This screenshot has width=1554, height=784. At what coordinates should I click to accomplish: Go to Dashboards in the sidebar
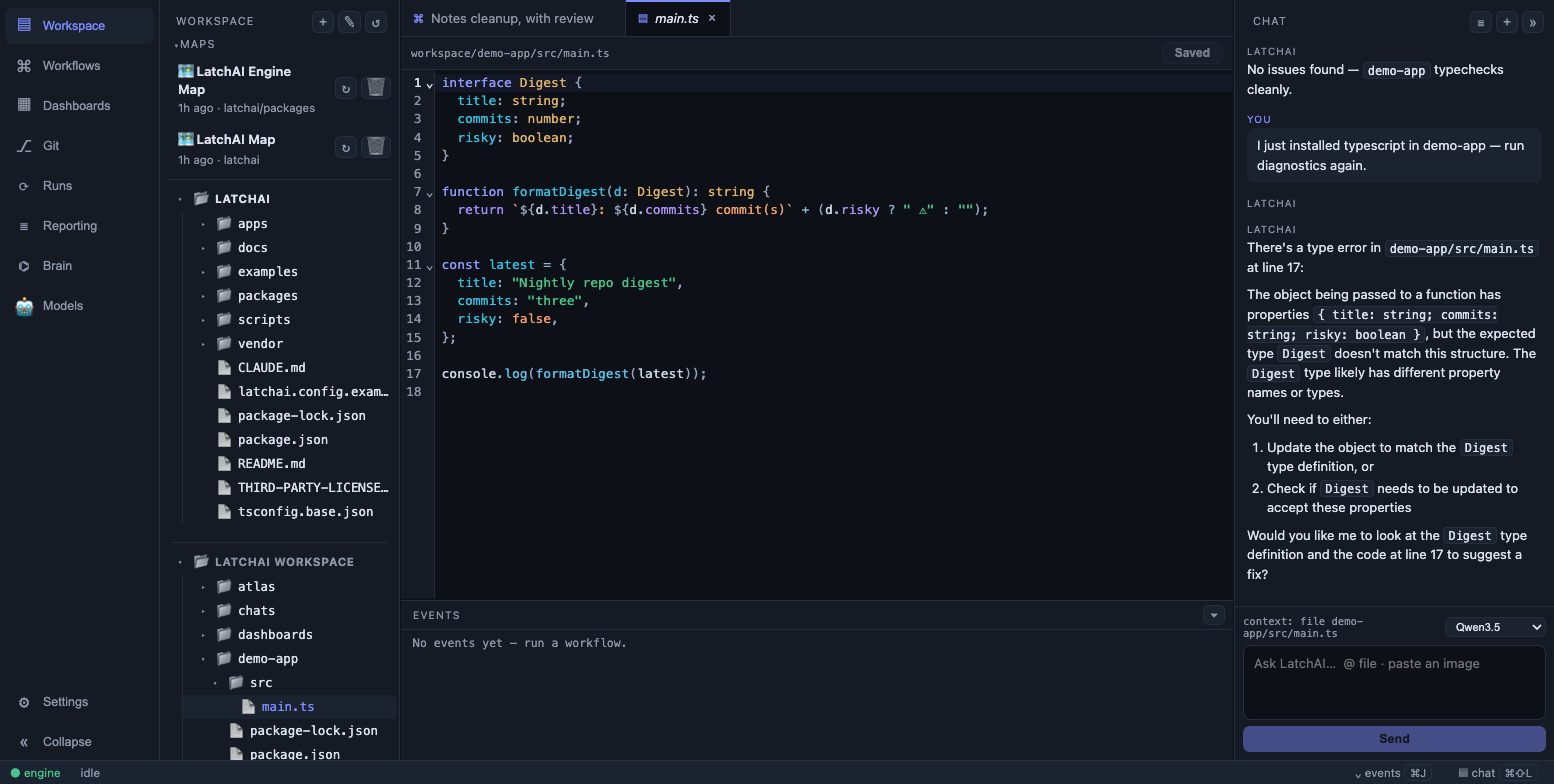click(79, 106)
